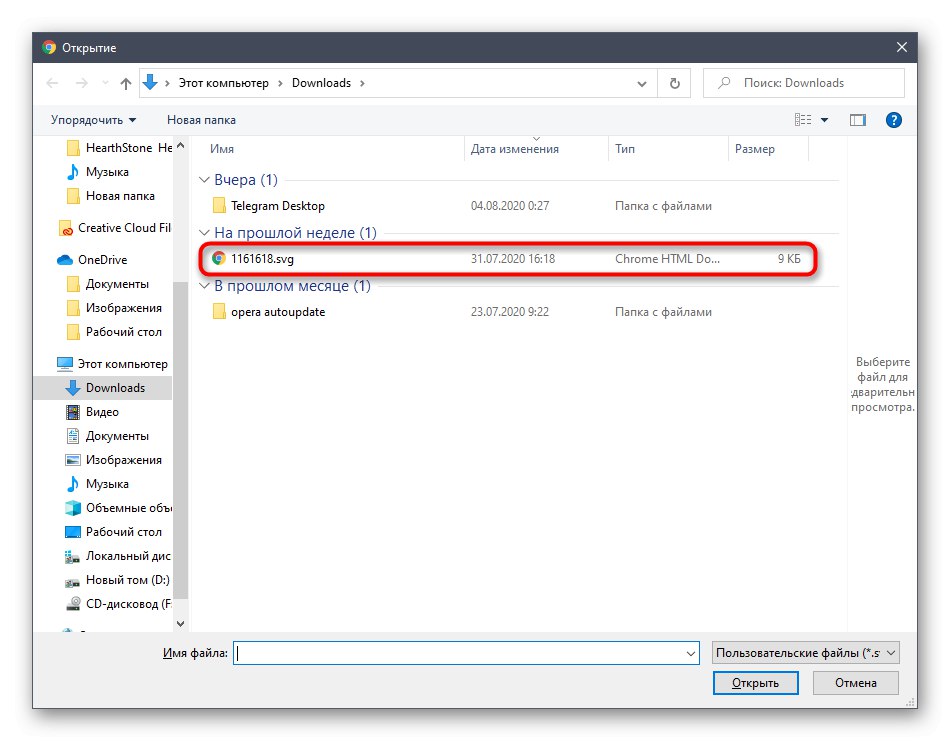
Task: Click the document icon for 'Документы' under Этот компьютер
Action: tap(73, 436)
